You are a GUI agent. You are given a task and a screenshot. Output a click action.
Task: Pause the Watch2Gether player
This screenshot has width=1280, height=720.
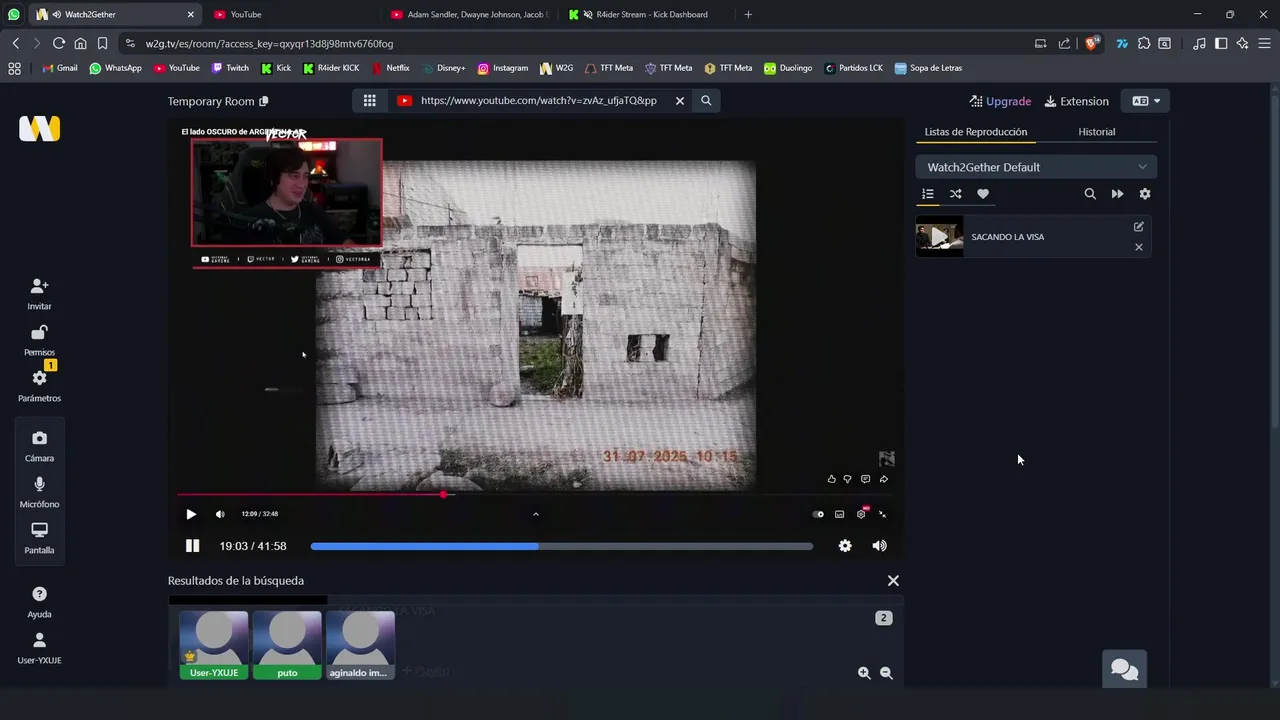(x=192, y=546)
